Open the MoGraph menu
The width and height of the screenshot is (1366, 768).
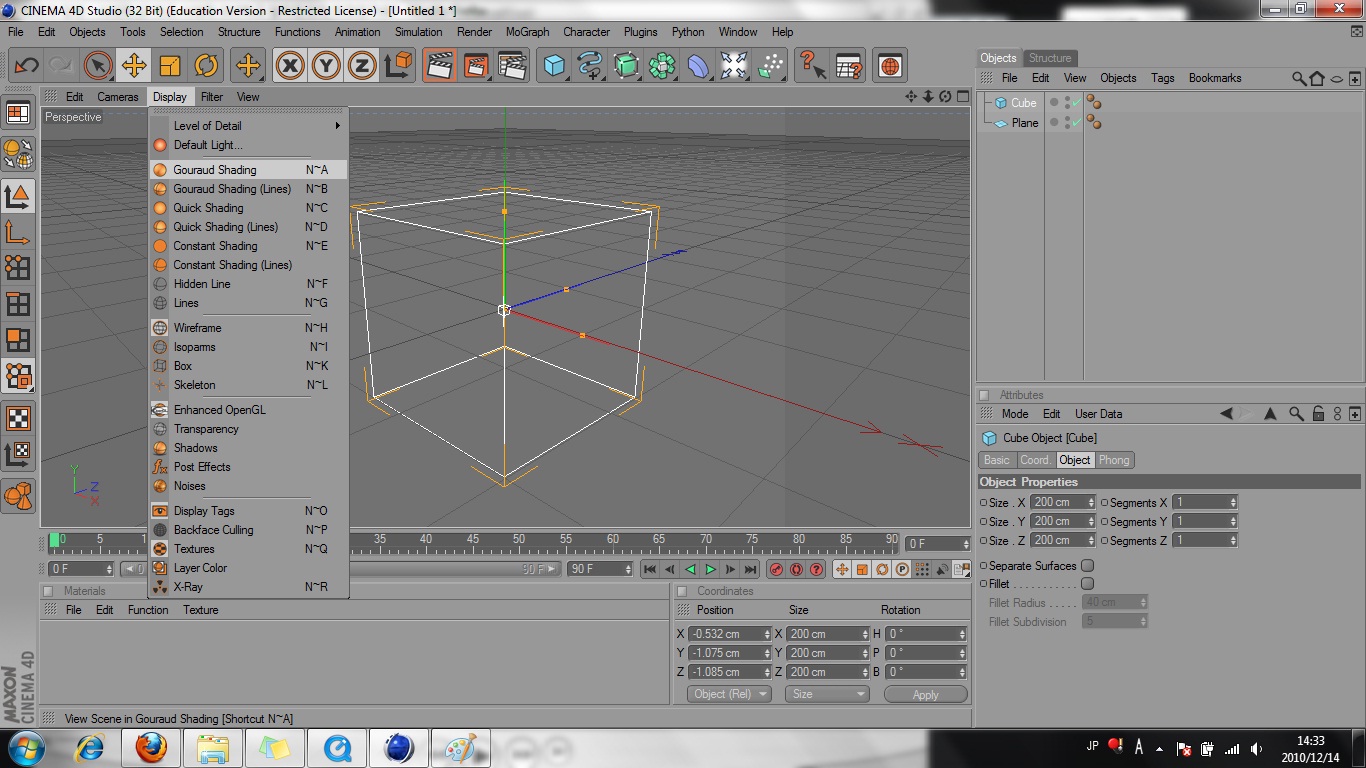(527, 32)
